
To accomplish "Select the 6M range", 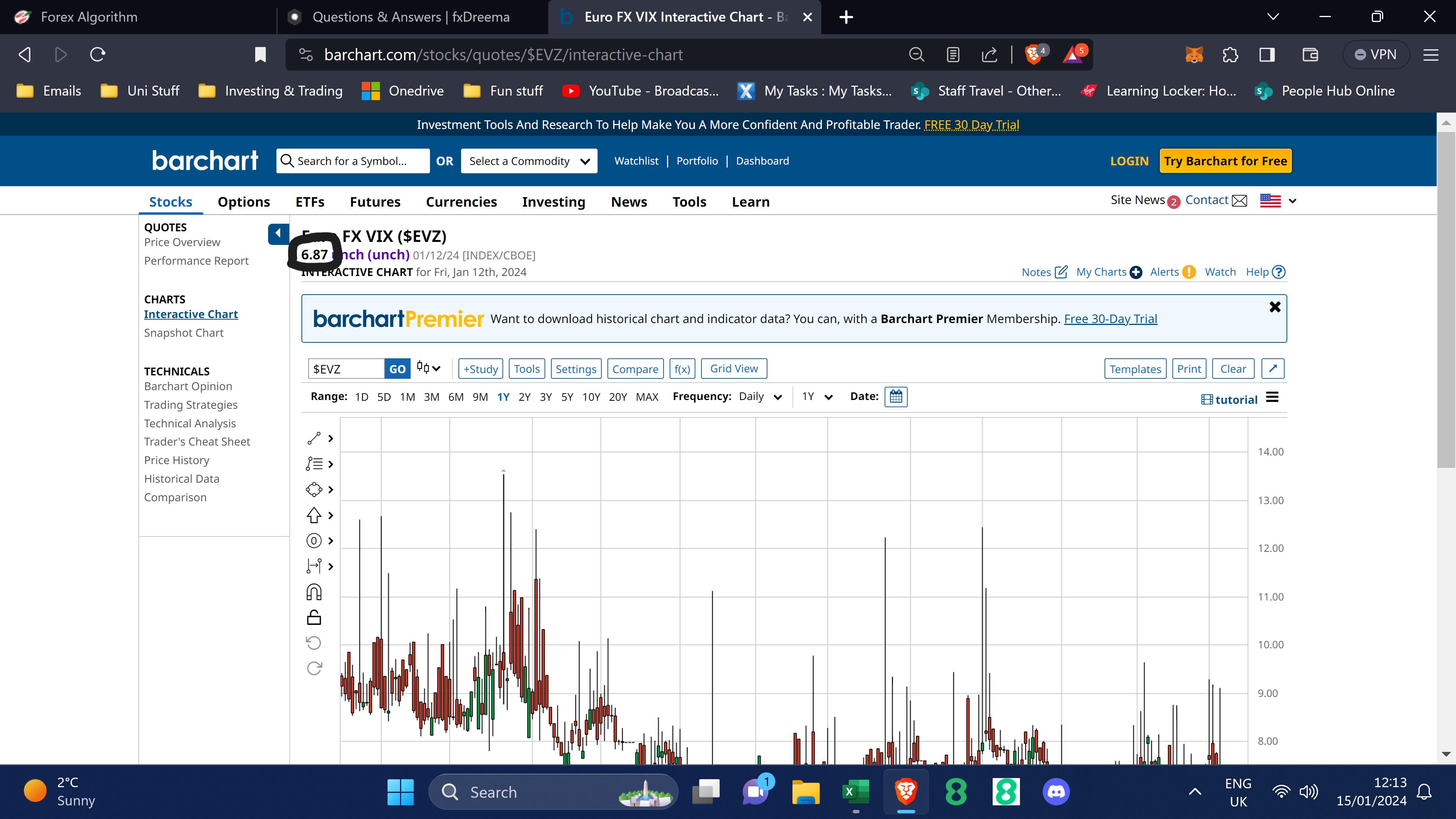I will coord(455,397).
